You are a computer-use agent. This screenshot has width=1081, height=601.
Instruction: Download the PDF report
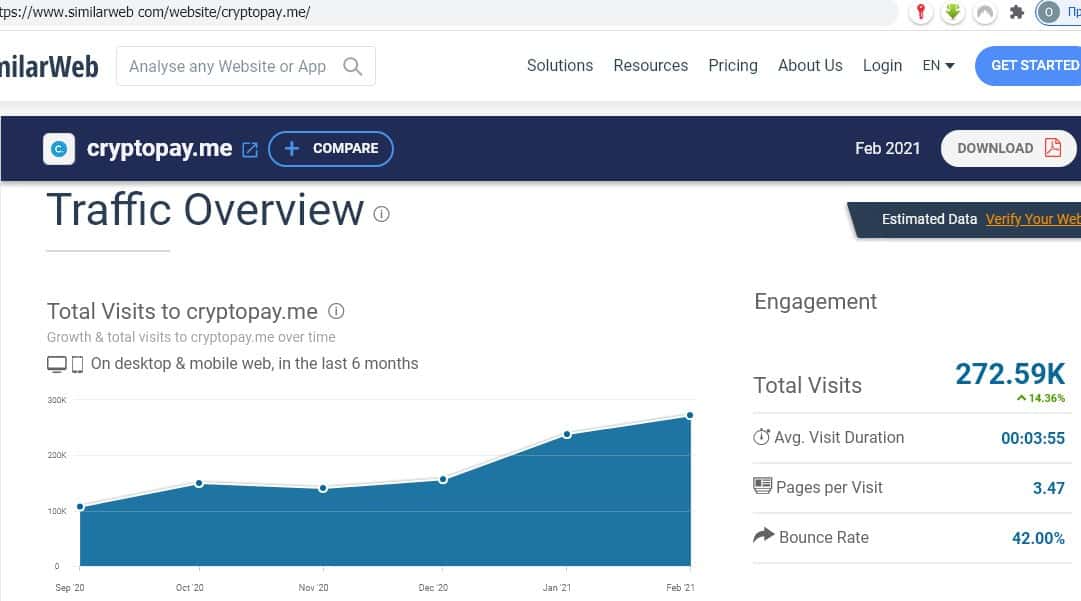[x=1008, y=148]
